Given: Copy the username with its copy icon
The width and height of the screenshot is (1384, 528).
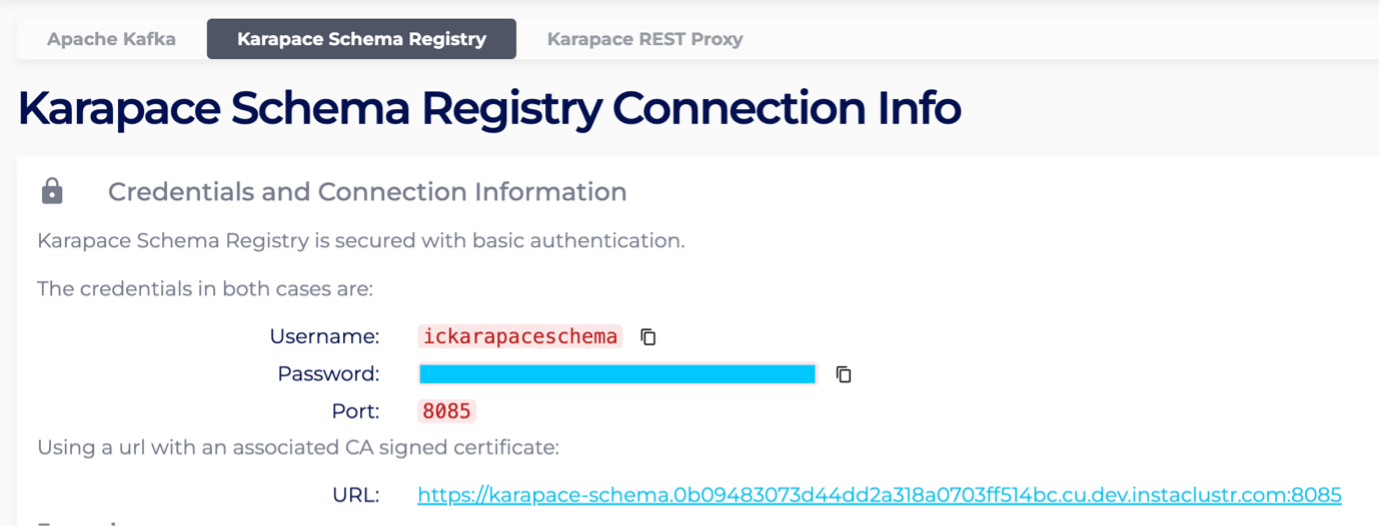Looking at the screenshot, I should (648, 337).
